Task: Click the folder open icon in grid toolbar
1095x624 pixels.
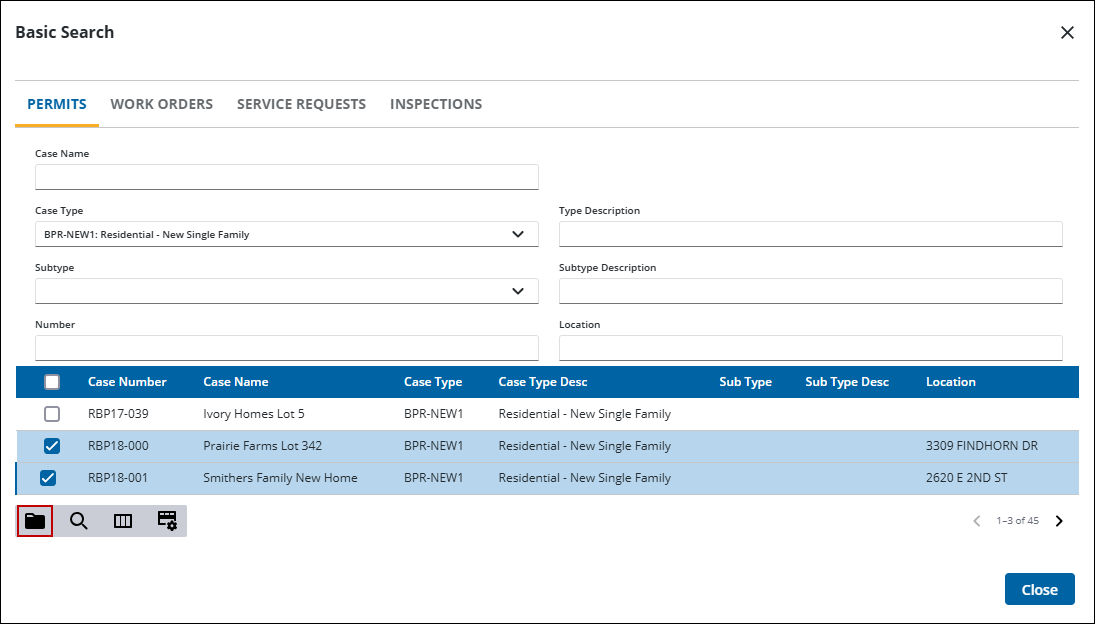Action: click(x=35, y=521)
